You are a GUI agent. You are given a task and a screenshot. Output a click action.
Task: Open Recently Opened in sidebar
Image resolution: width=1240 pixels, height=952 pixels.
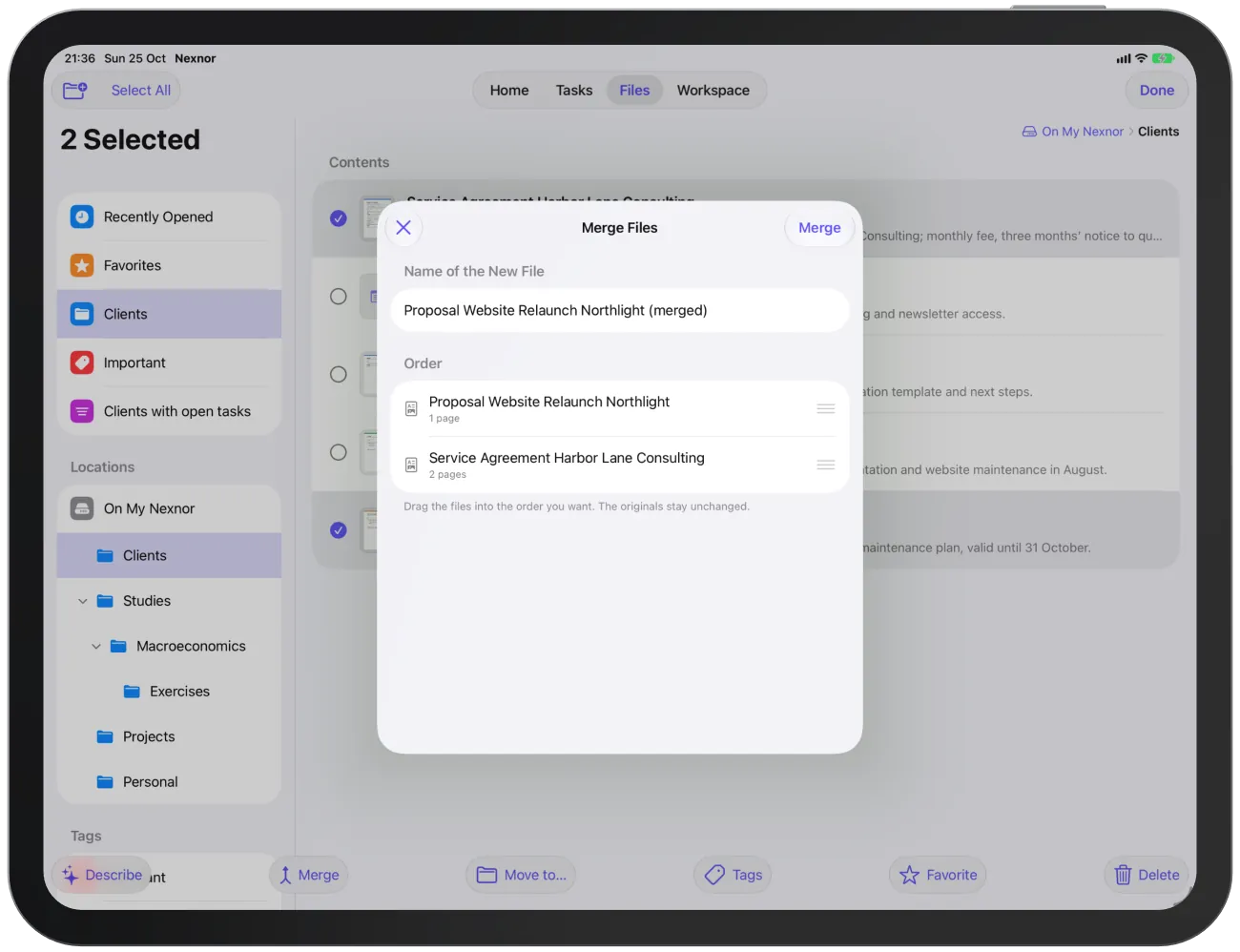point(169,217)
